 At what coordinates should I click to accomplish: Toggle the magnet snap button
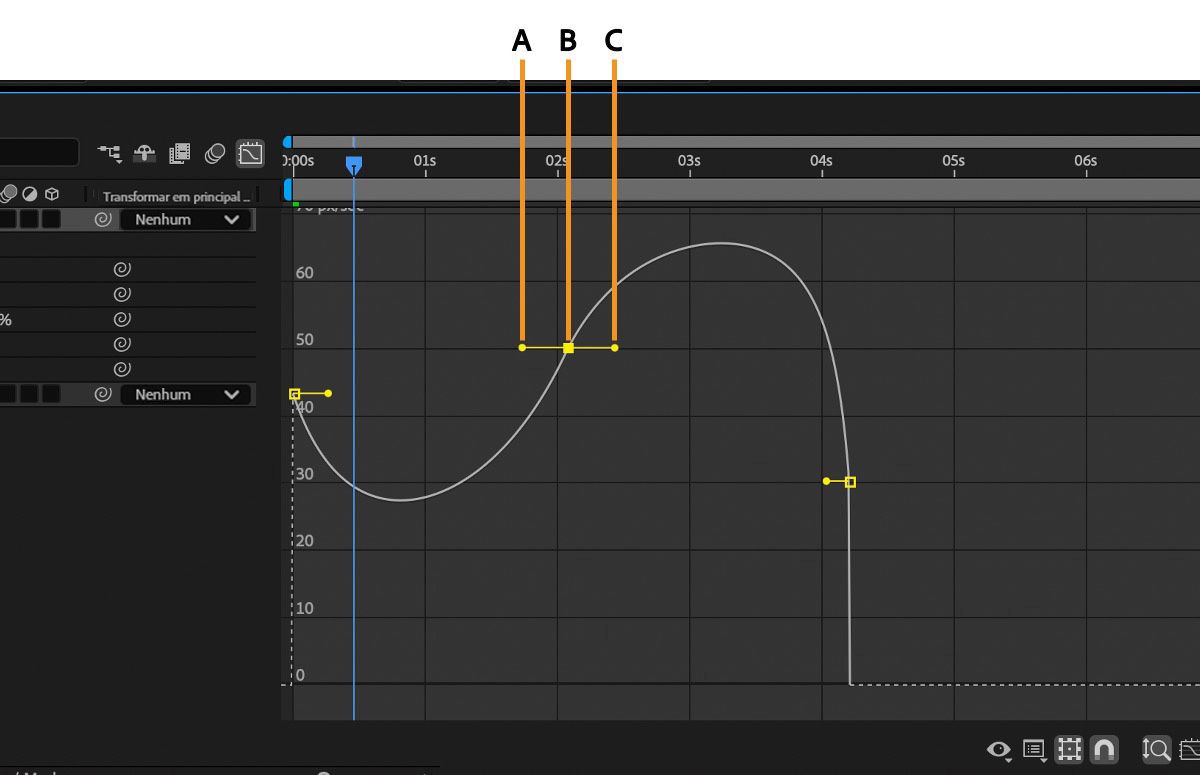coord(1103,749)
